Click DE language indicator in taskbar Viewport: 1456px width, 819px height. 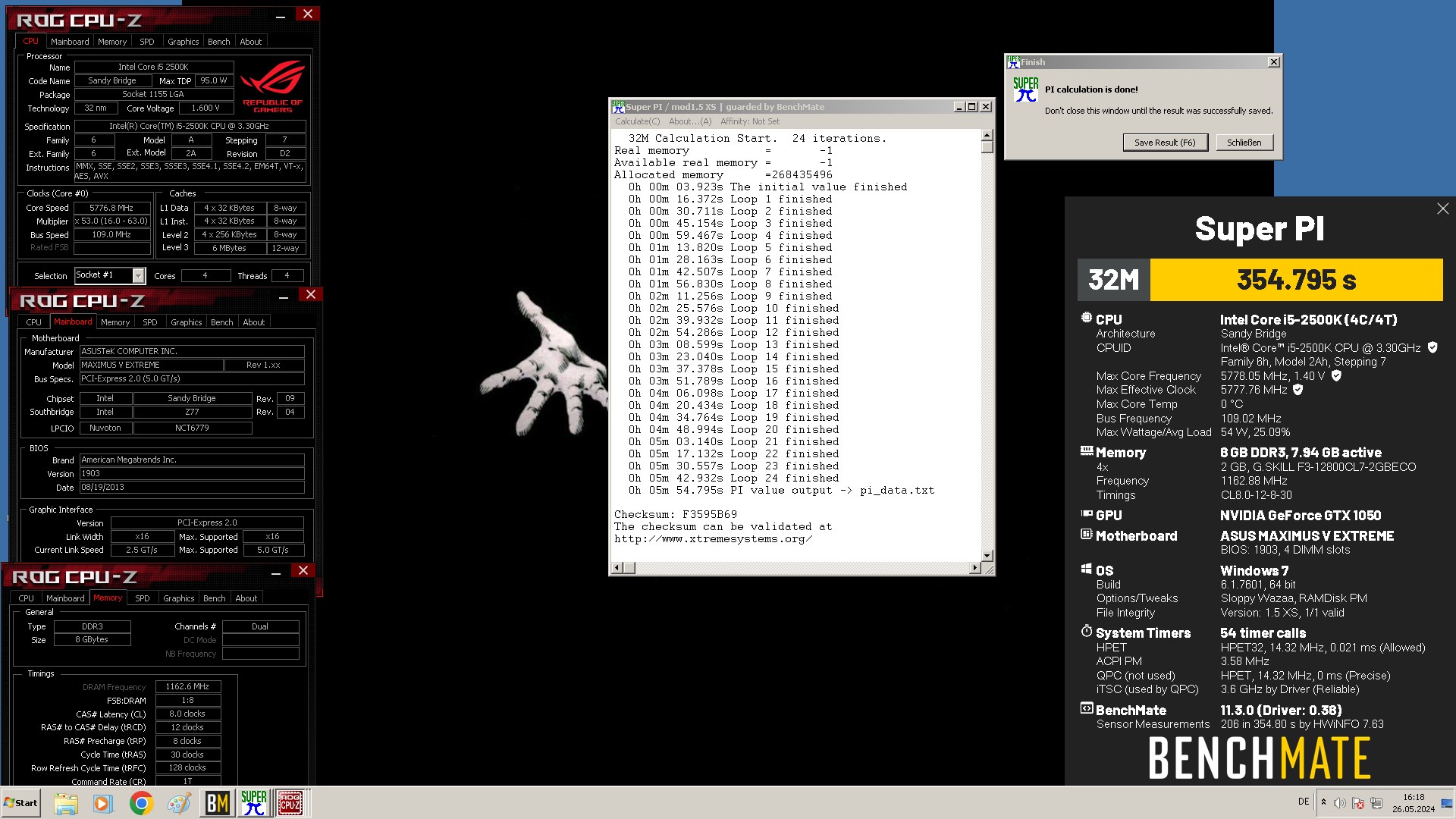point(1304,802)
